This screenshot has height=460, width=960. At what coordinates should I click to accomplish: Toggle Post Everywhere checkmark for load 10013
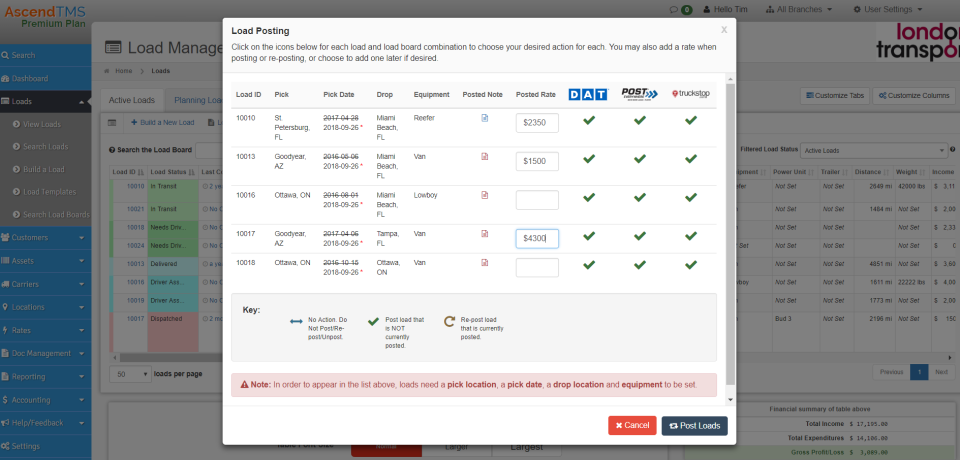pyautogui.click(x=640, y=159)
